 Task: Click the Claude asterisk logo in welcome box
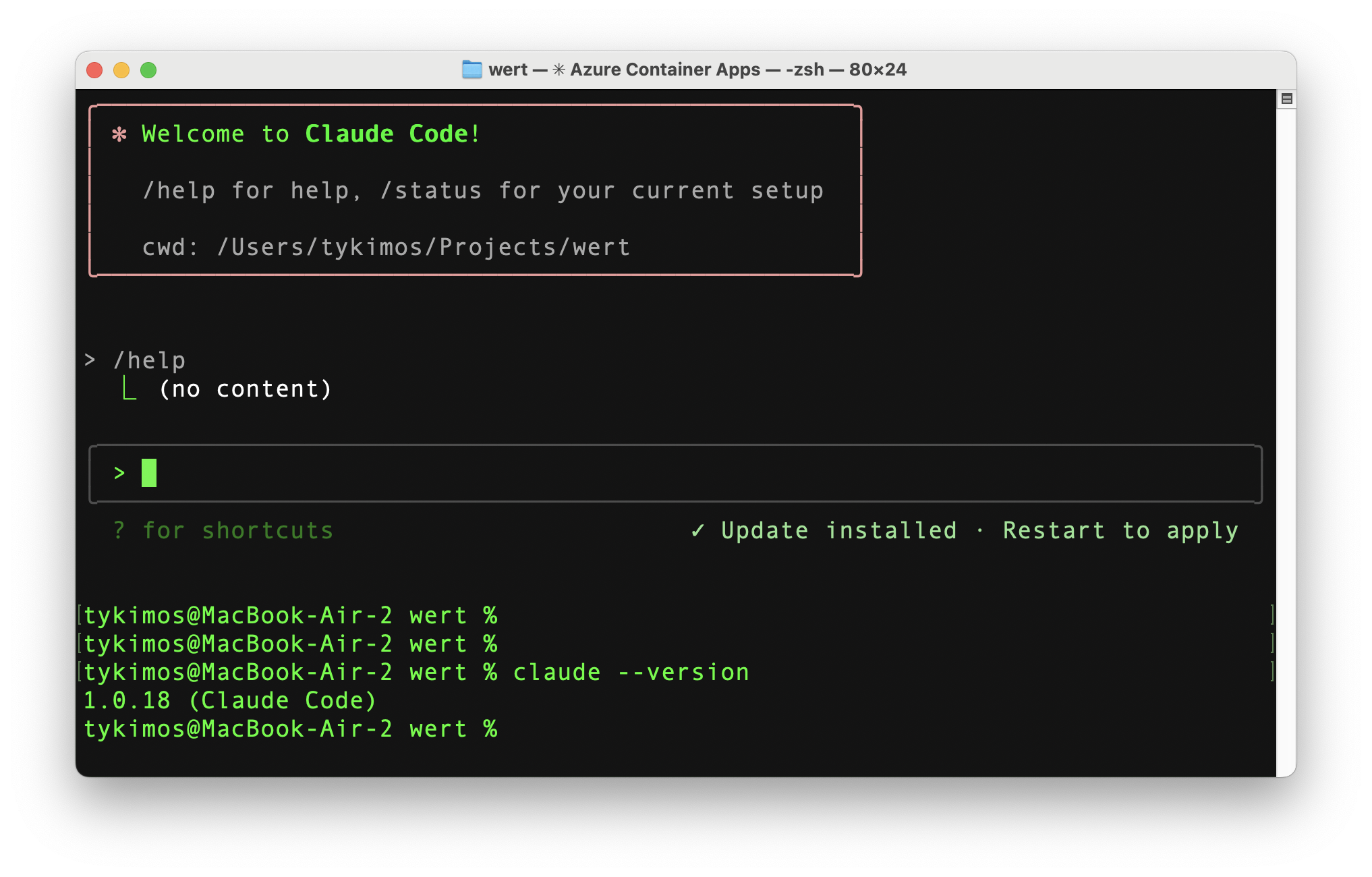click(x=119, y=134)
